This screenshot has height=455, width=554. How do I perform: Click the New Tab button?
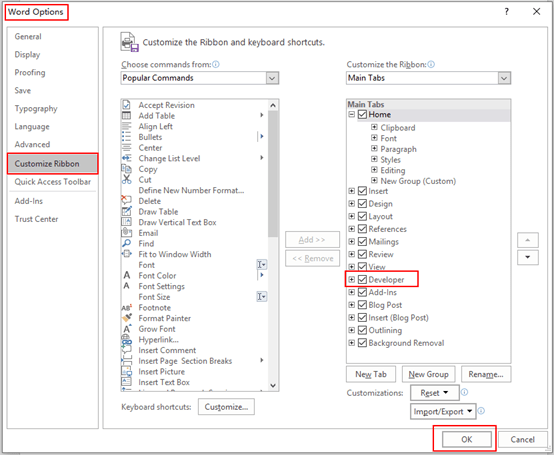[x=371, y=374]
